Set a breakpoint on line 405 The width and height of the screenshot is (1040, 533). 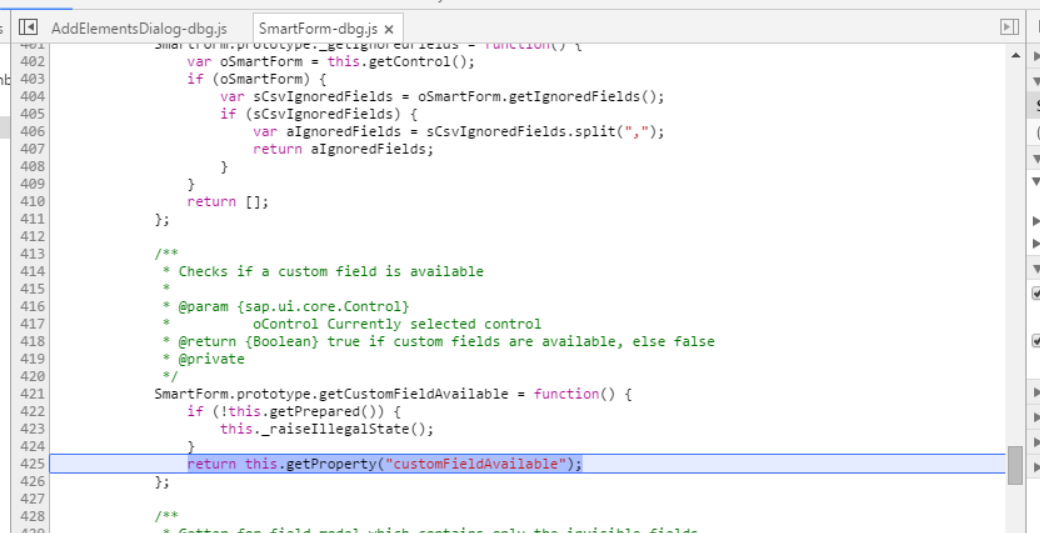pyautogui.click(x=31, y=114)
